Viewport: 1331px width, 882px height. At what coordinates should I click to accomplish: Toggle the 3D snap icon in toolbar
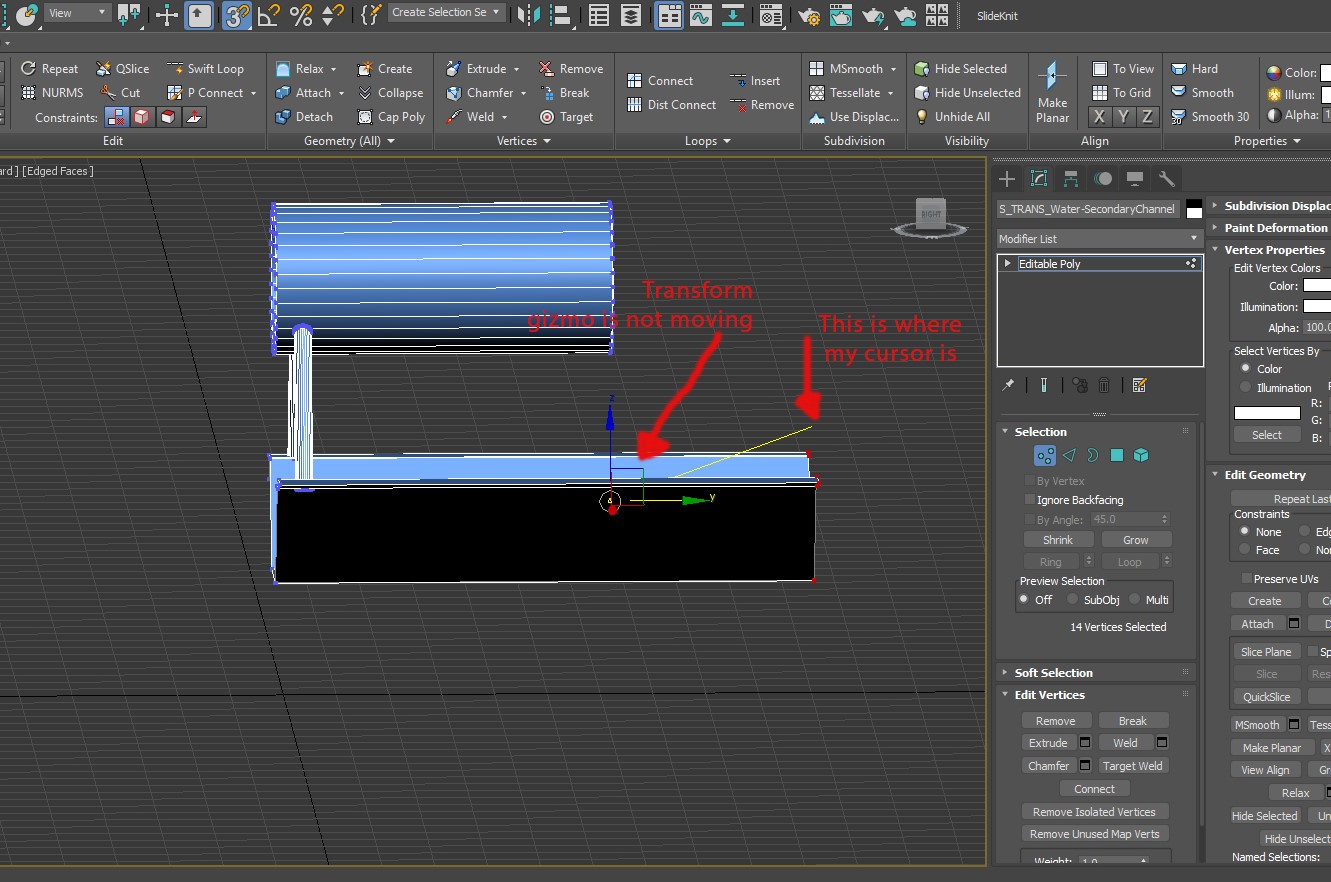tap(237, 16)
